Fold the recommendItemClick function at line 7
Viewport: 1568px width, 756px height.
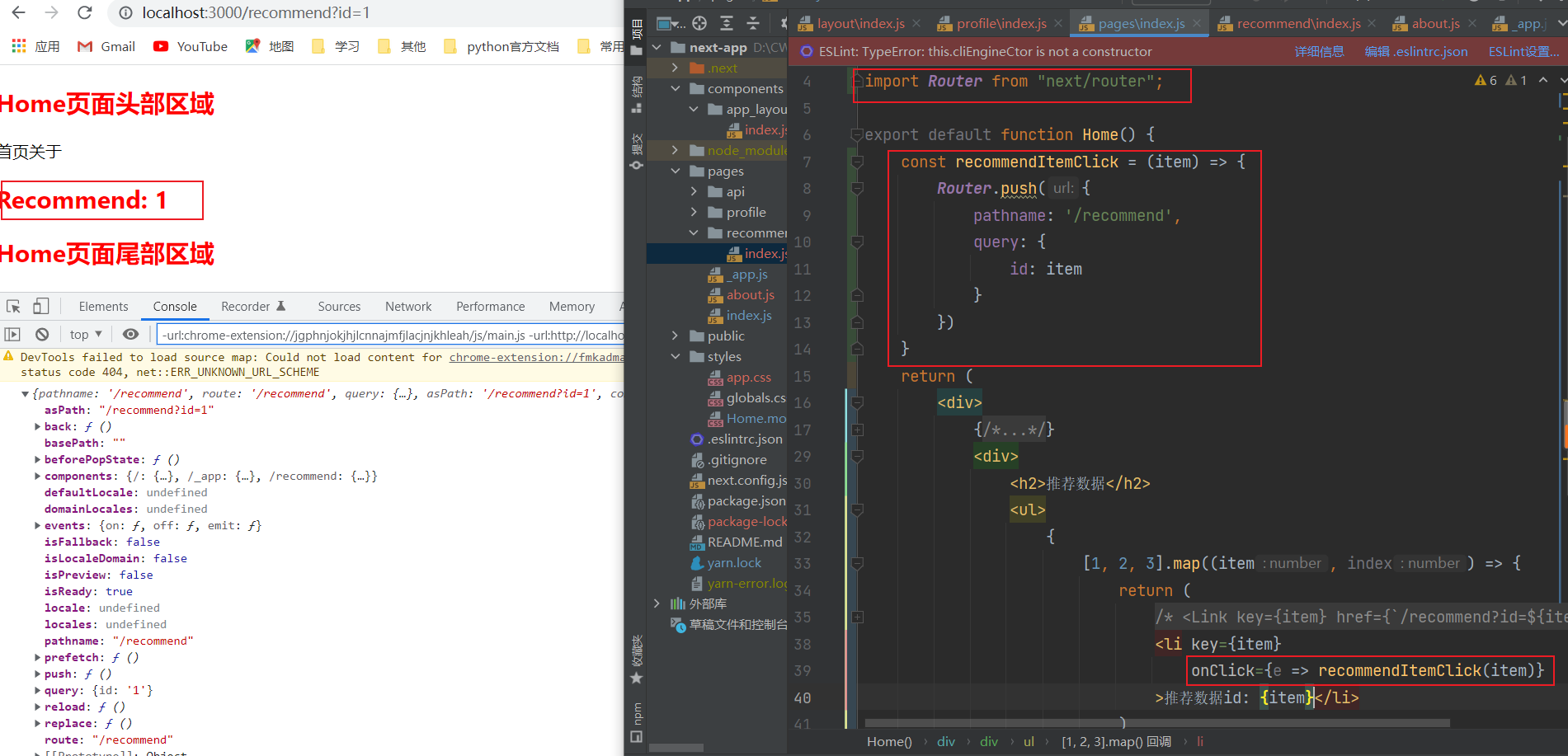pyautogui.click(x=857, y=162)
